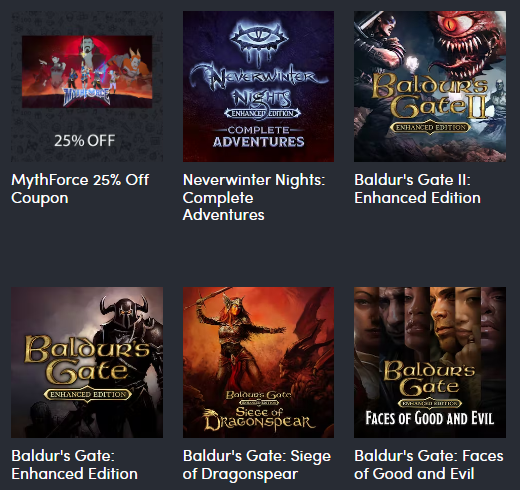520x490 pixels.
Task: Open Faces of Good and Evil cover
Action: pos(430,362)
